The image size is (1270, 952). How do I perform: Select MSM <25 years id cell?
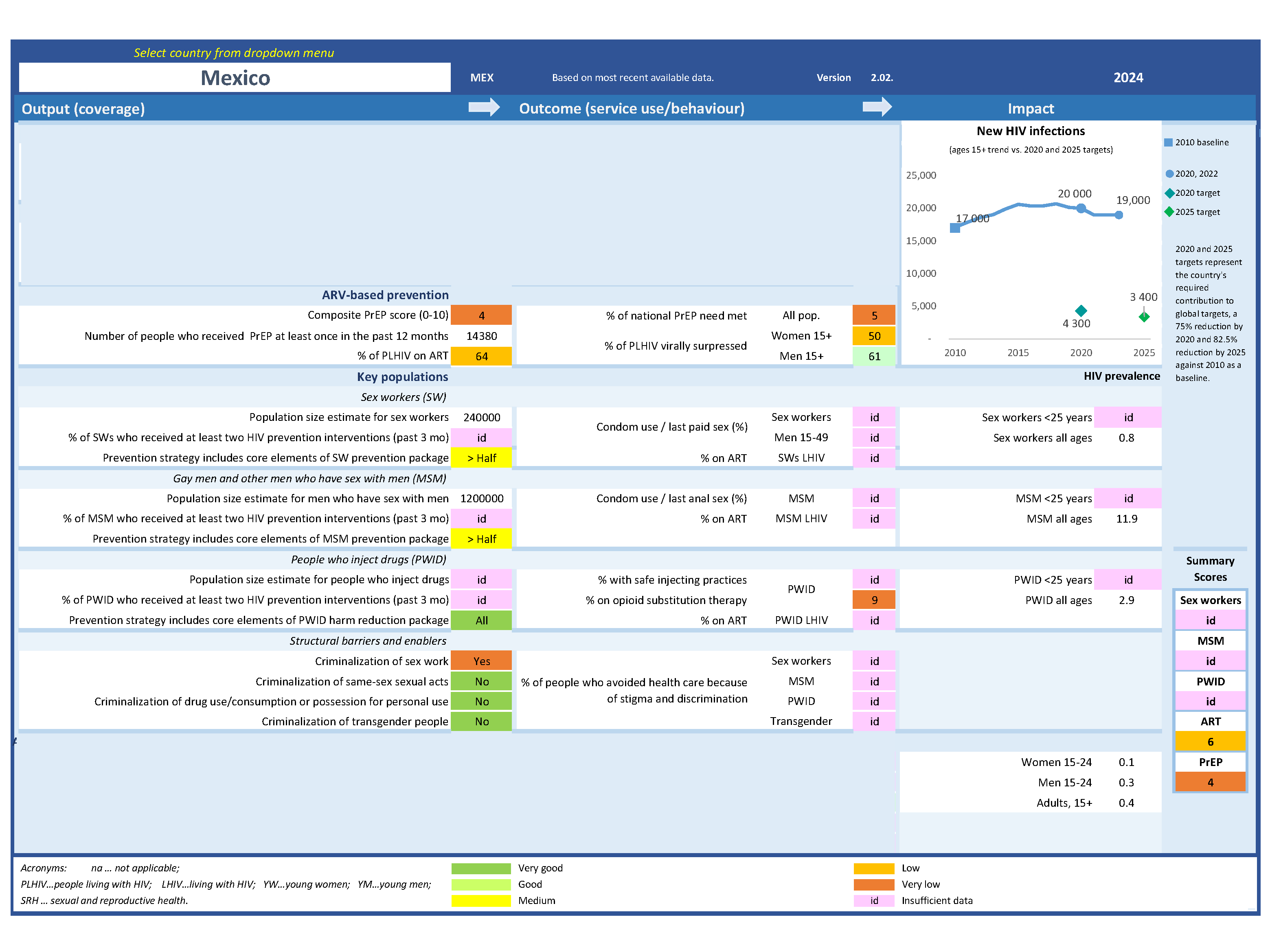(x=1127, y=498)
